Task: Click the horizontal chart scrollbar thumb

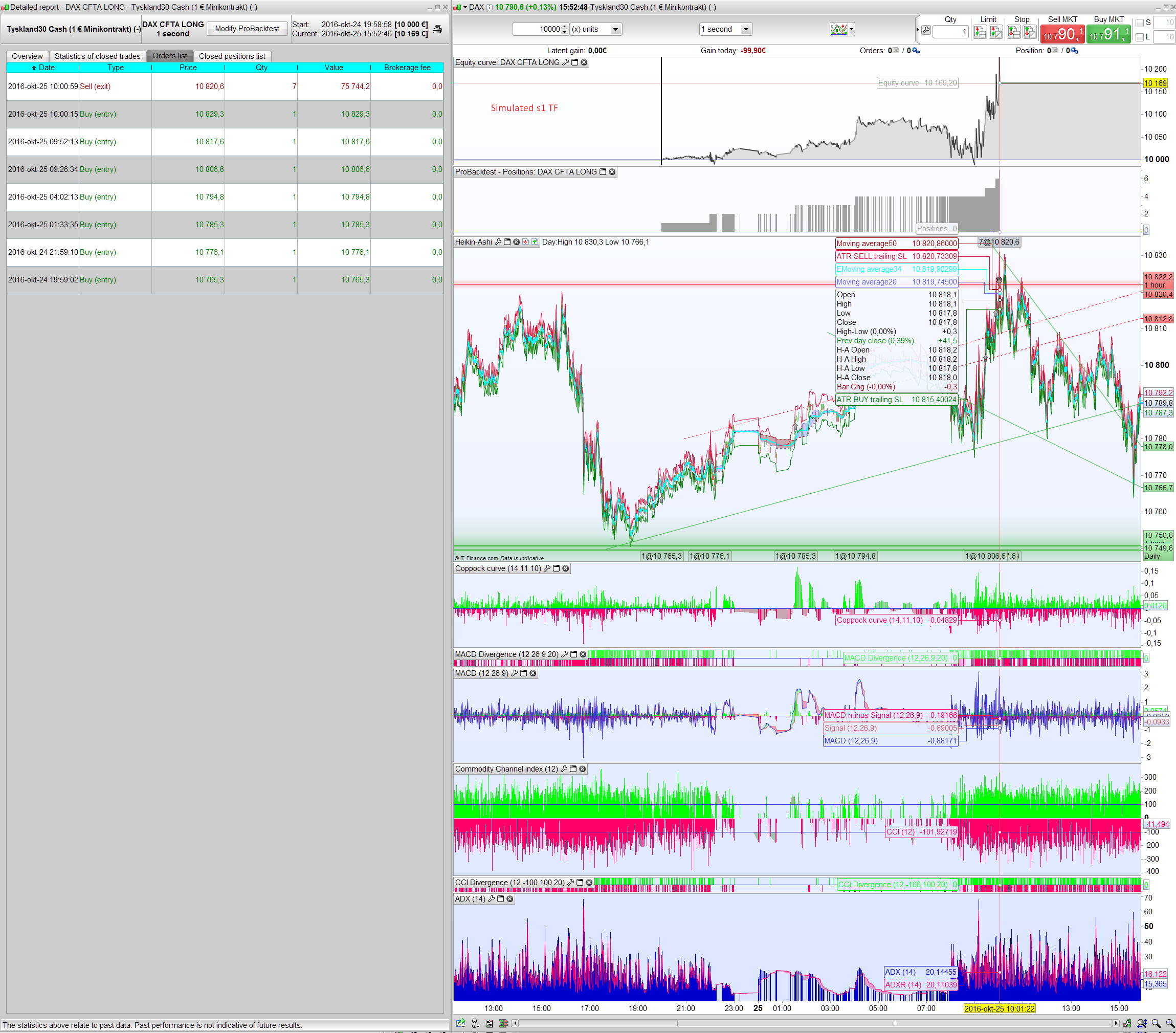Action: pos(894,1023)
